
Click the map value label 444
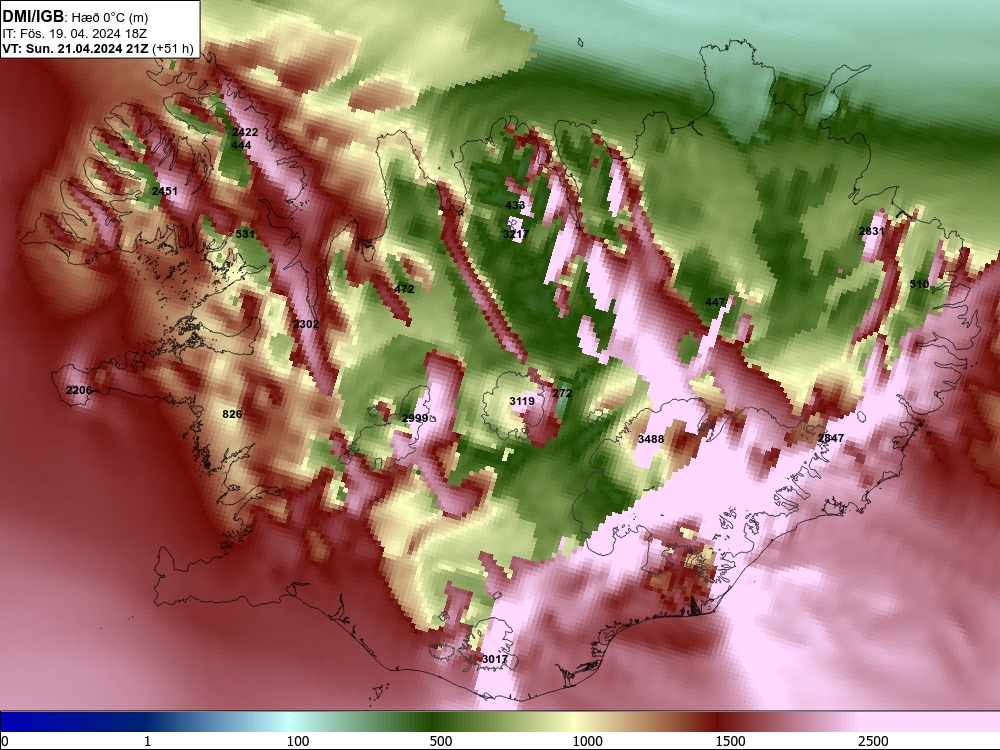[x=241, y=145]
